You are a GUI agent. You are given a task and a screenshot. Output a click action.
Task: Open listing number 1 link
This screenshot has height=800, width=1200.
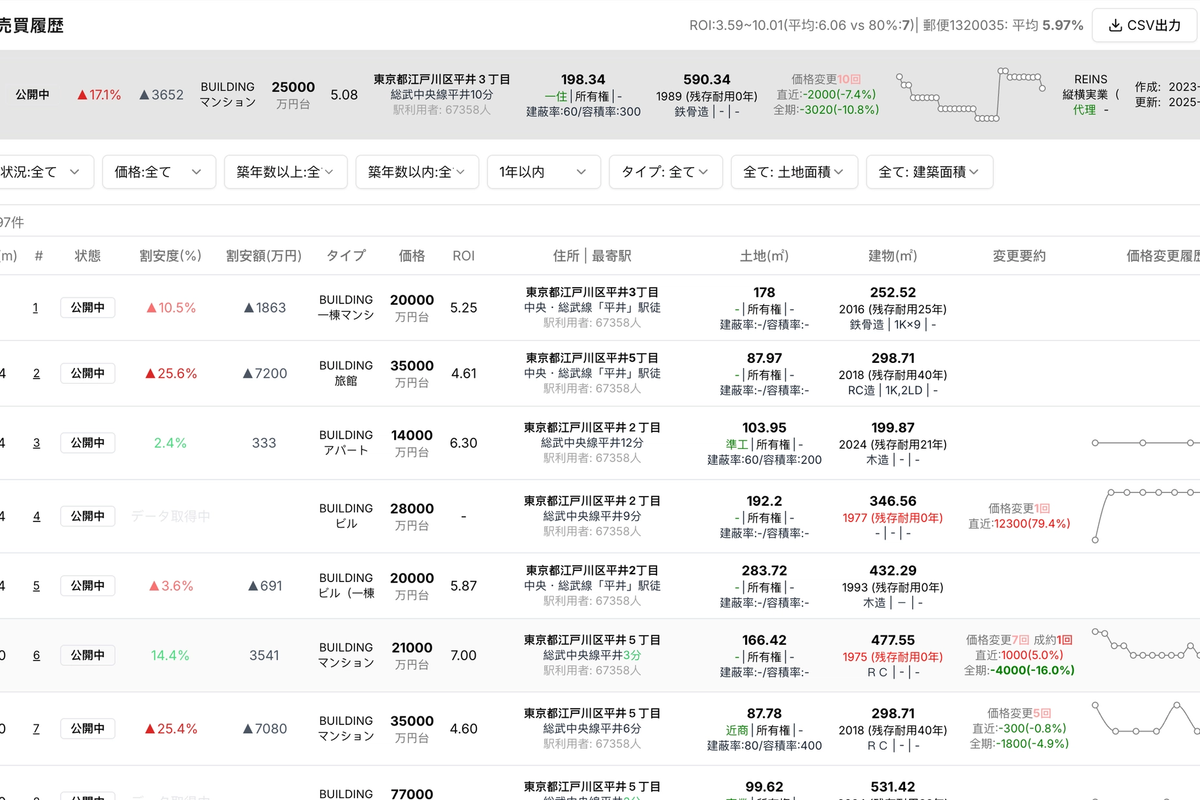point(36,307)
